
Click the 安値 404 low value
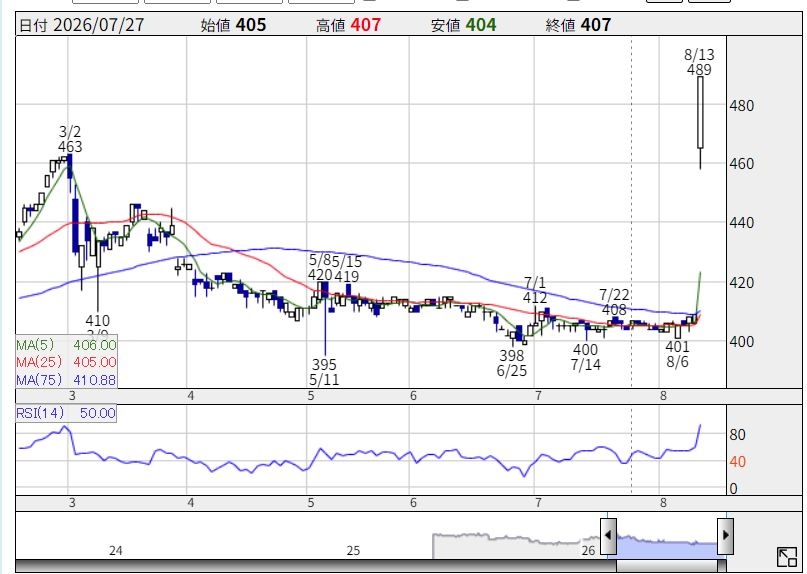pos(464,25)
